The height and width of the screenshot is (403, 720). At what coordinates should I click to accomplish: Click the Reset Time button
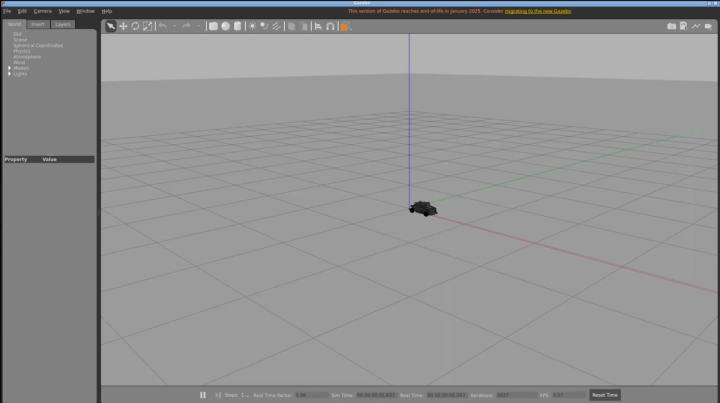[x=605, y=395]
